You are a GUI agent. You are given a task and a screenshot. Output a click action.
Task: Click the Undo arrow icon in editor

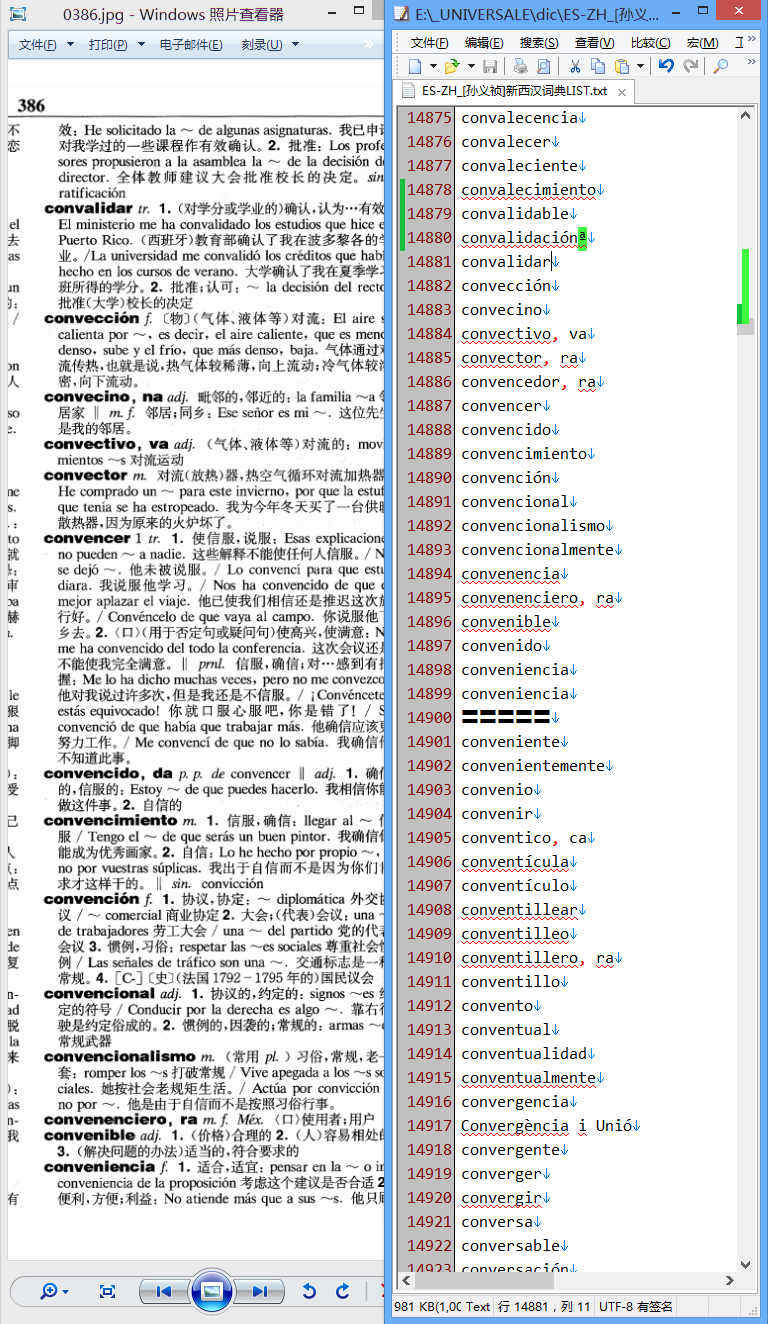pyautogui.click(x=666, y=66)
